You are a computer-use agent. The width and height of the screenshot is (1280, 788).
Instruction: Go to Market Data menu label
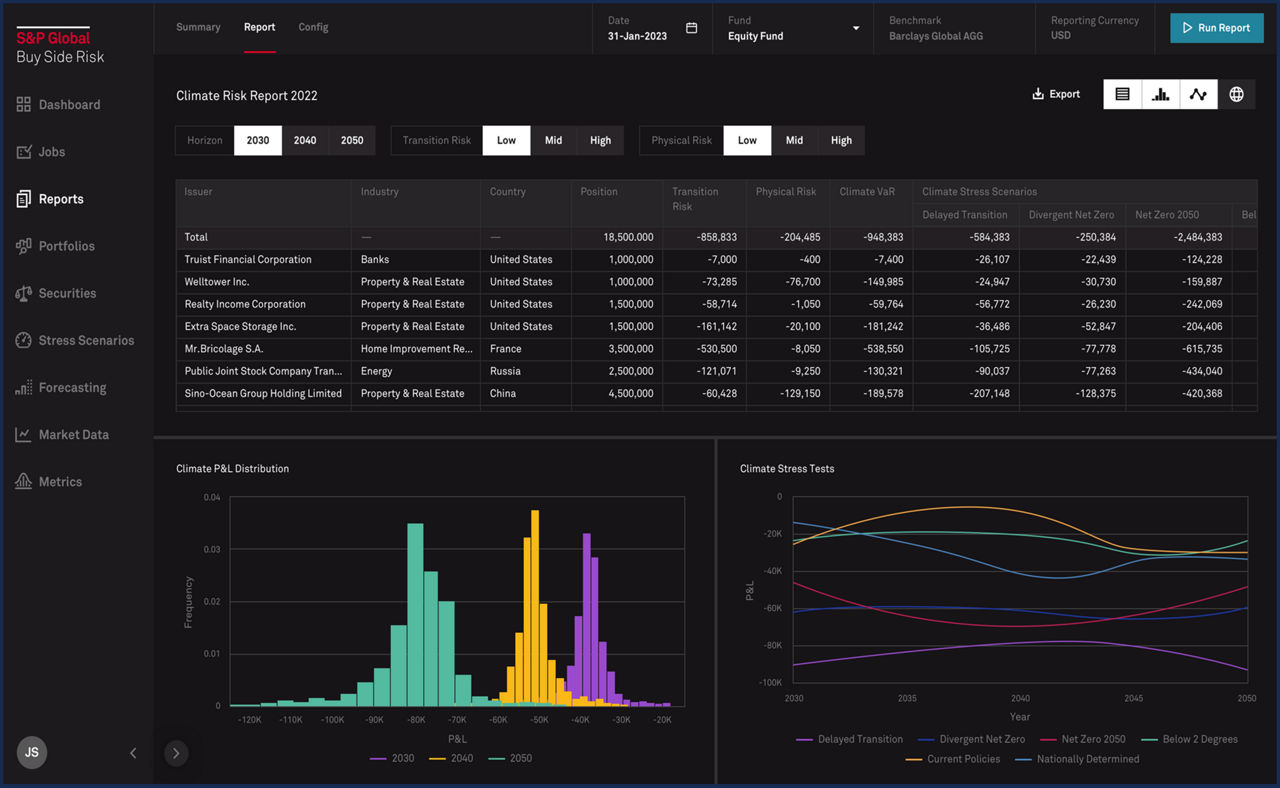coord(74,435)
